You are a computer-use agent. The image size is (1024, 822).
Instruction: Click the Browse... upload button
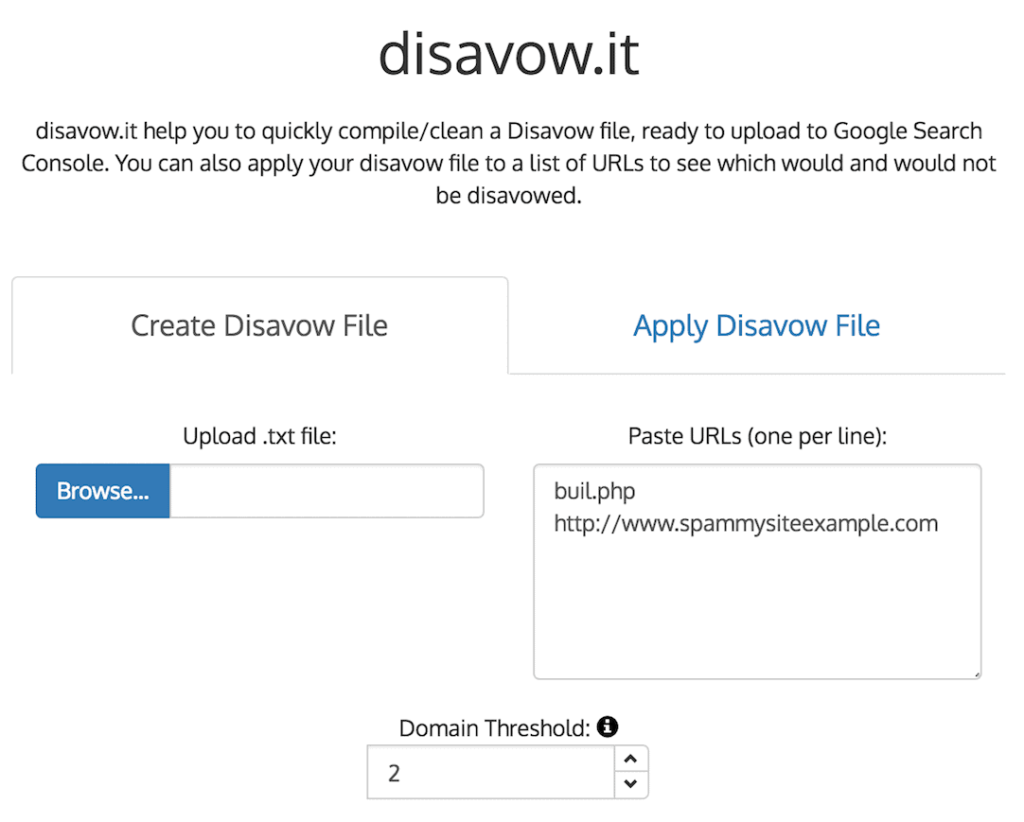click(103, 491)
